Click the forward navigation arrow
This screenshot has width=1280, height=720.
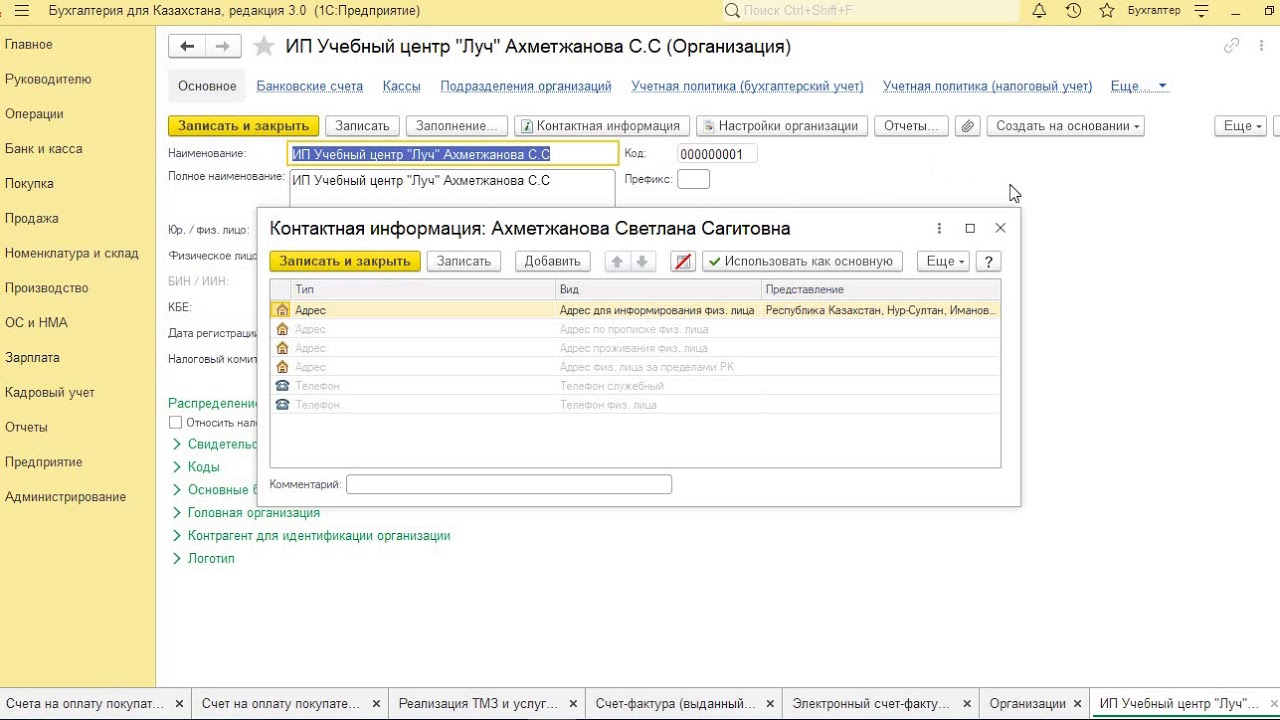[x=222, y=46]
